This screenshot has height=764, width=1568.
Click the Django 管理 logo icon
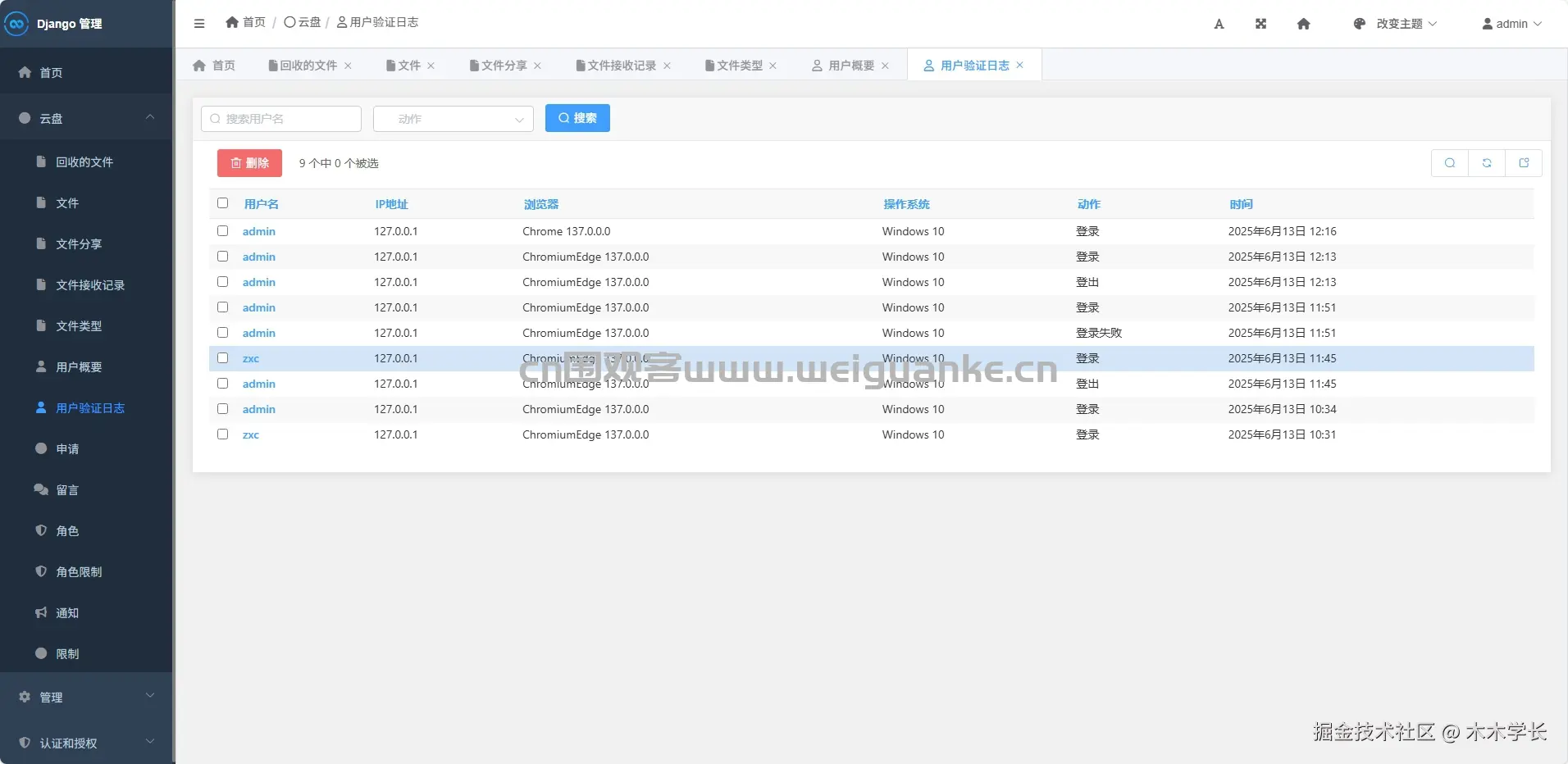pyautogui.click(x=16, y=24)
